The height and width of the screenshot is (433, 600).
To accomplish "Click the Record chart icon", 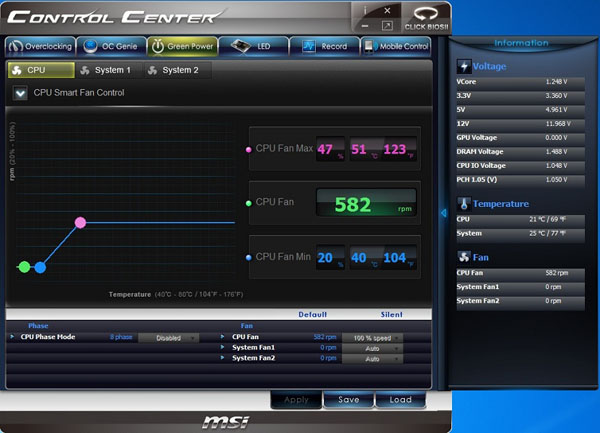I will (309, 46).
